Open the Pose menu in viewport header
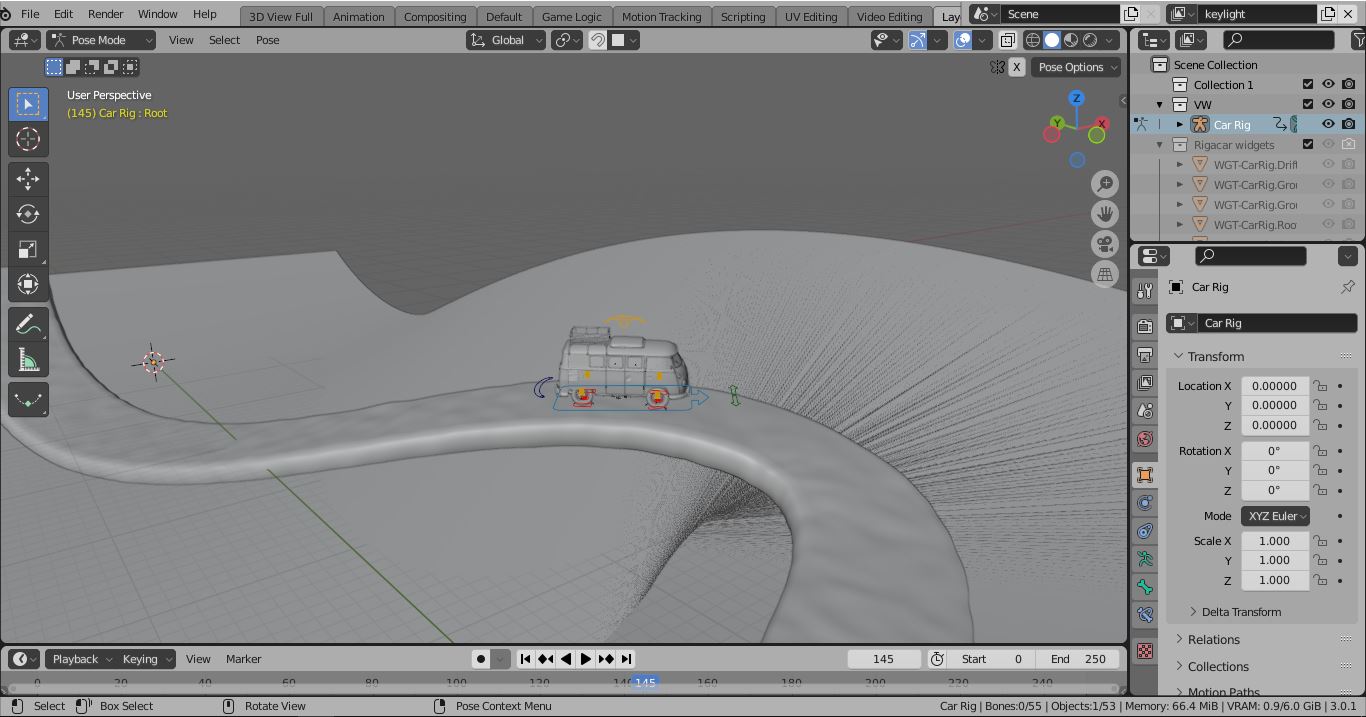 point(267,40)
